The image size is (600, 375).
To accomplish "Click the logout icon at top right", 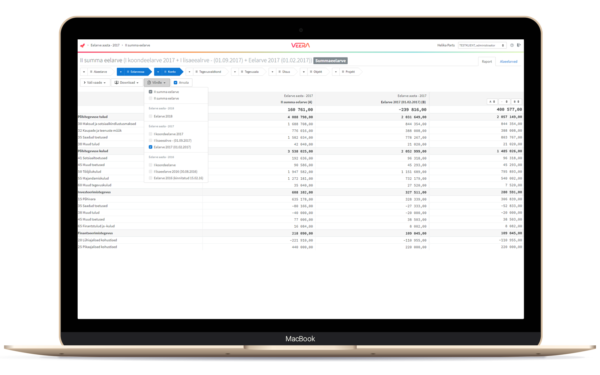I will click(519, 45).
